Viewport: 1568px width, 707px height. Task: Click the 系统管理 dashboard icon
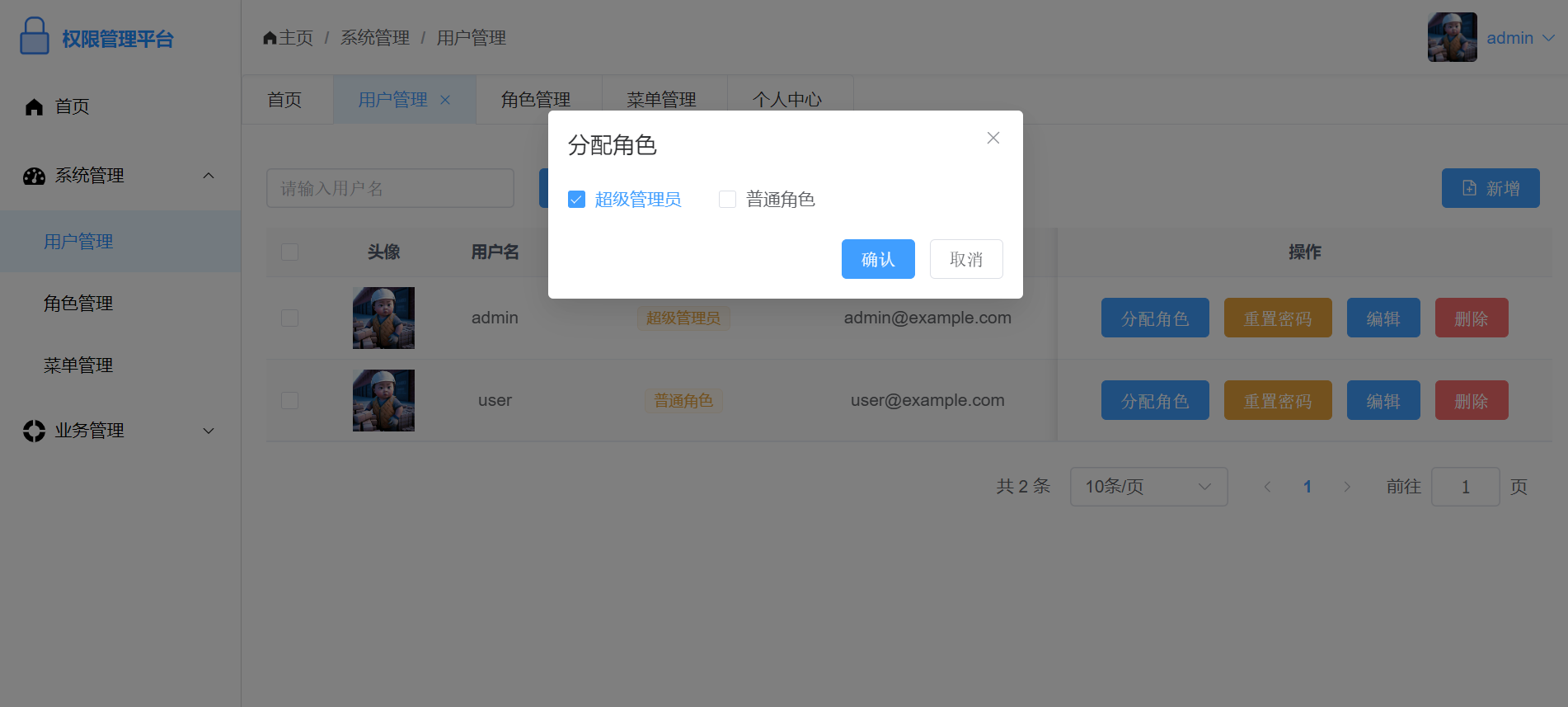[x=34, y=176]
